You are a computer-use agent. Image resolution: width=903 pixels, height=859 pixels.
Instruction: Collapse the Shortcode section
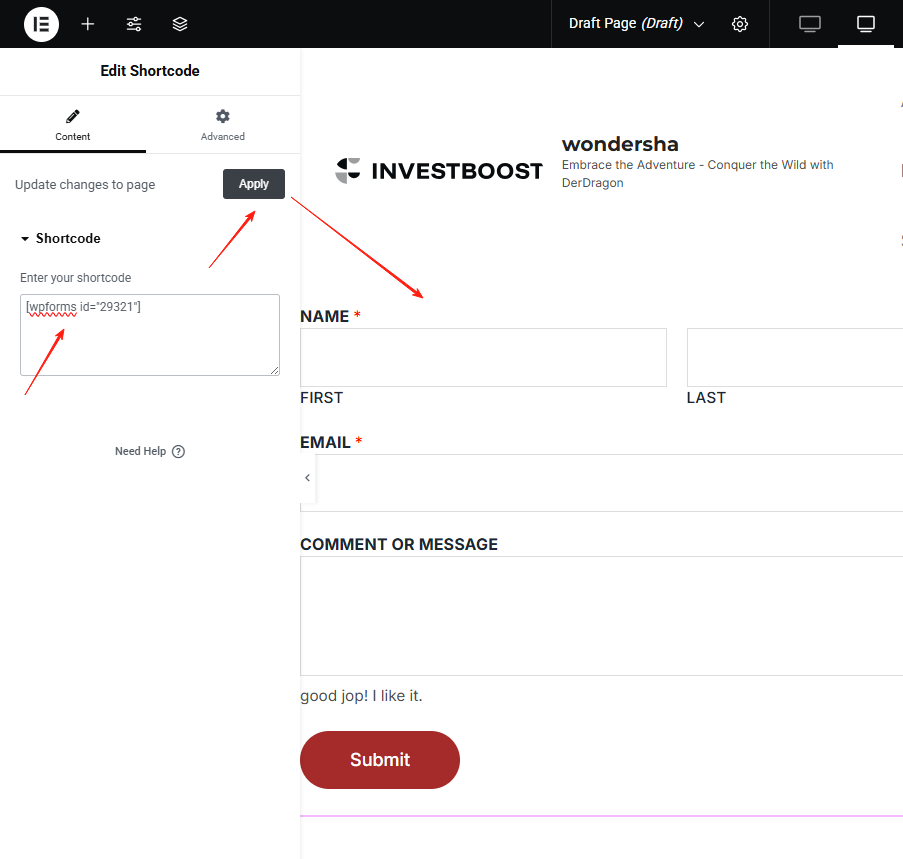click(x=61, y=239)
